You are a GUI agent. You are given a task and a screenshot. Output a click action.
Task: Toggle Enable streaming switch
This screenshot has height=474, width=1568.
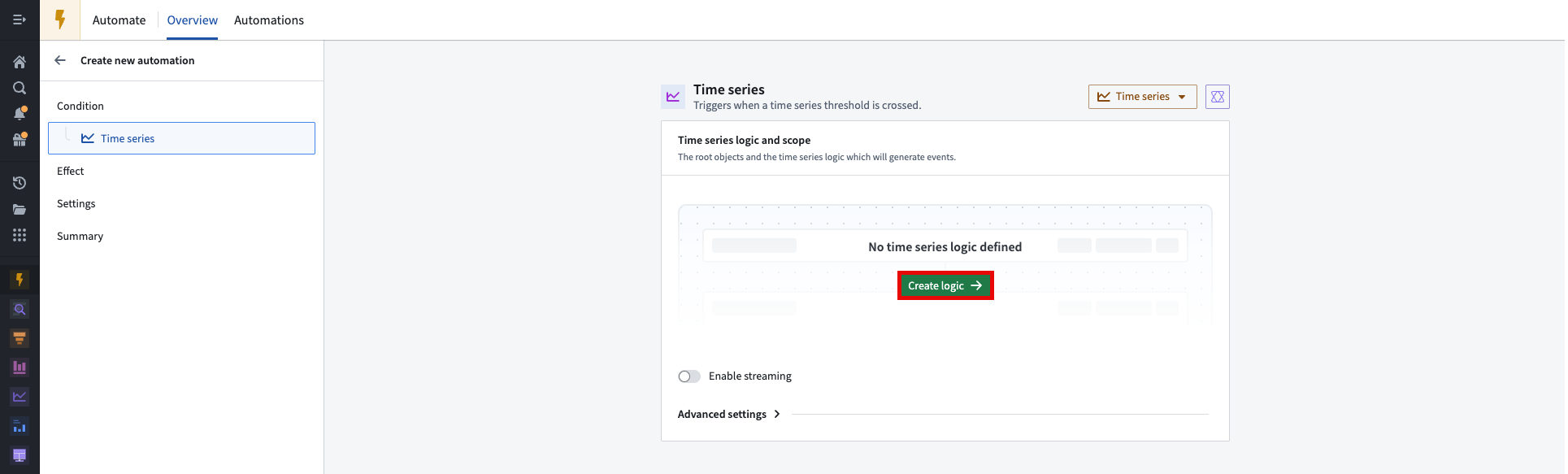click(689, 376)
